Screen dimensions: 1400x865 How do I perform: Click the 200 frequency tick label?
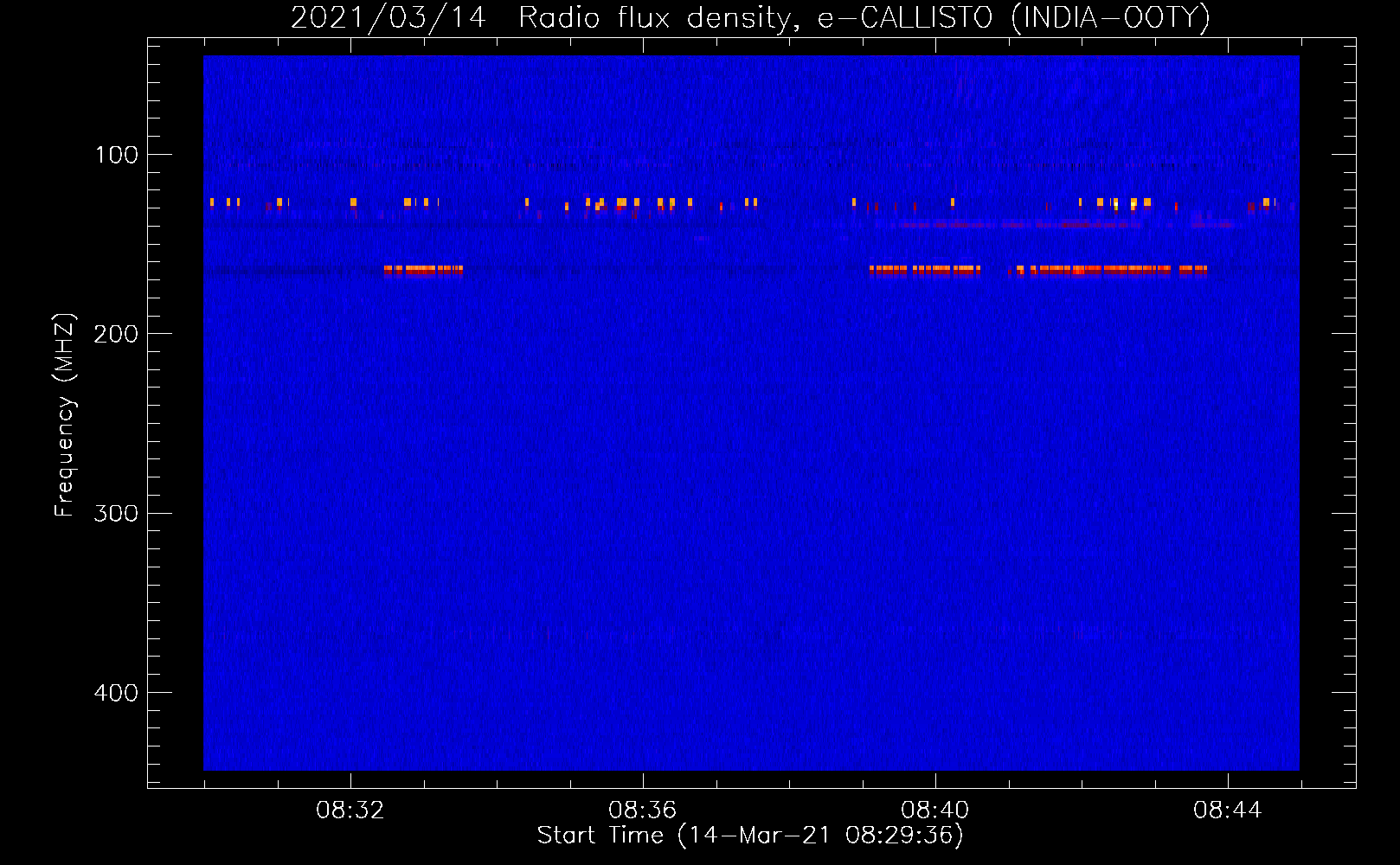point(116,334)
